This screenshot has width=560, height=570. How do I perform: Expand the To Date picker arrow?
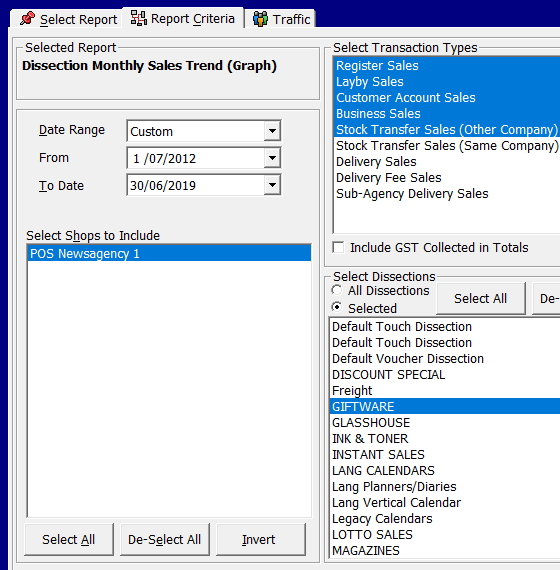[x=272, y=185]
